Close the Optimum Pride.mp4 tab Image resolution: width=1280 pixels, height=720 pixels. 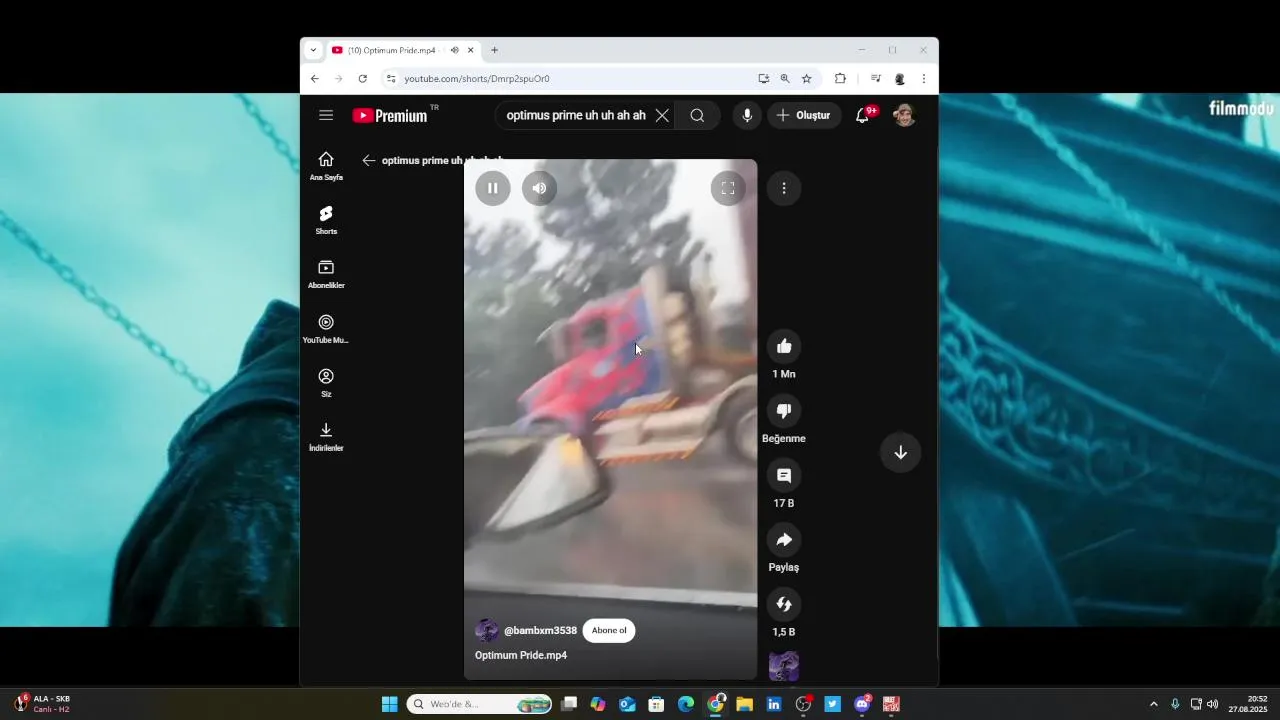click(x=470, y=50)
